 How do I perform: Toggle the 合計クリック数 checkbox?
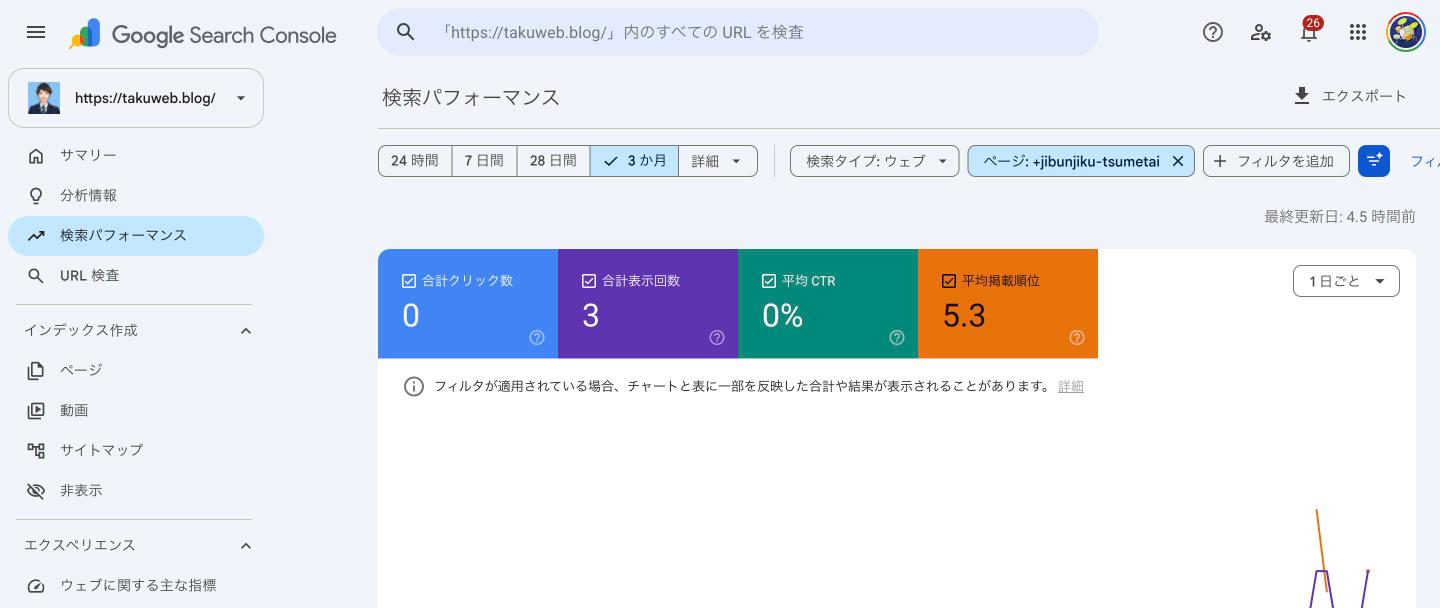click(x=409, y=281)
